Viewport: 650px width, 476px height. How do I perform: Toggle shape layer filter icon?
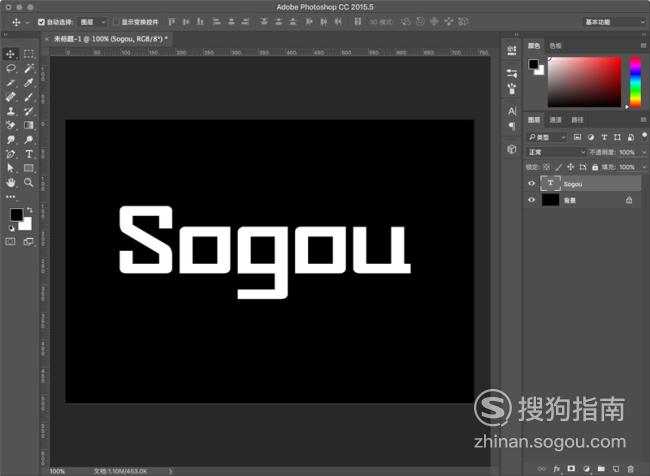pyautogui.click(x=617, y=137)
